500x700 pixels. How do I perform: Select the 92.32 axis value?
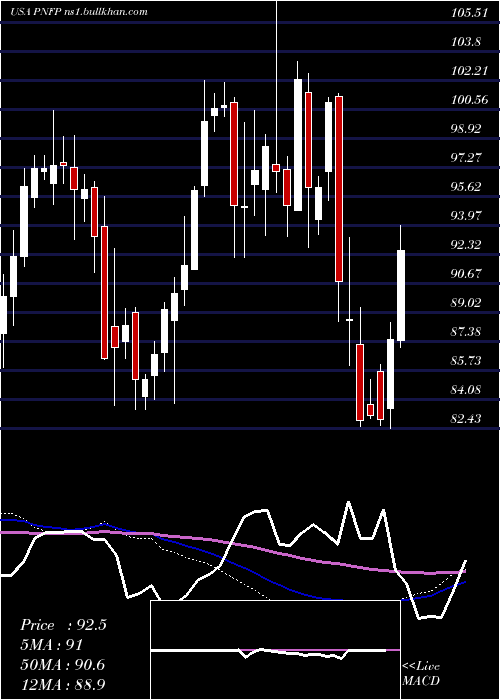click(466, 245)
